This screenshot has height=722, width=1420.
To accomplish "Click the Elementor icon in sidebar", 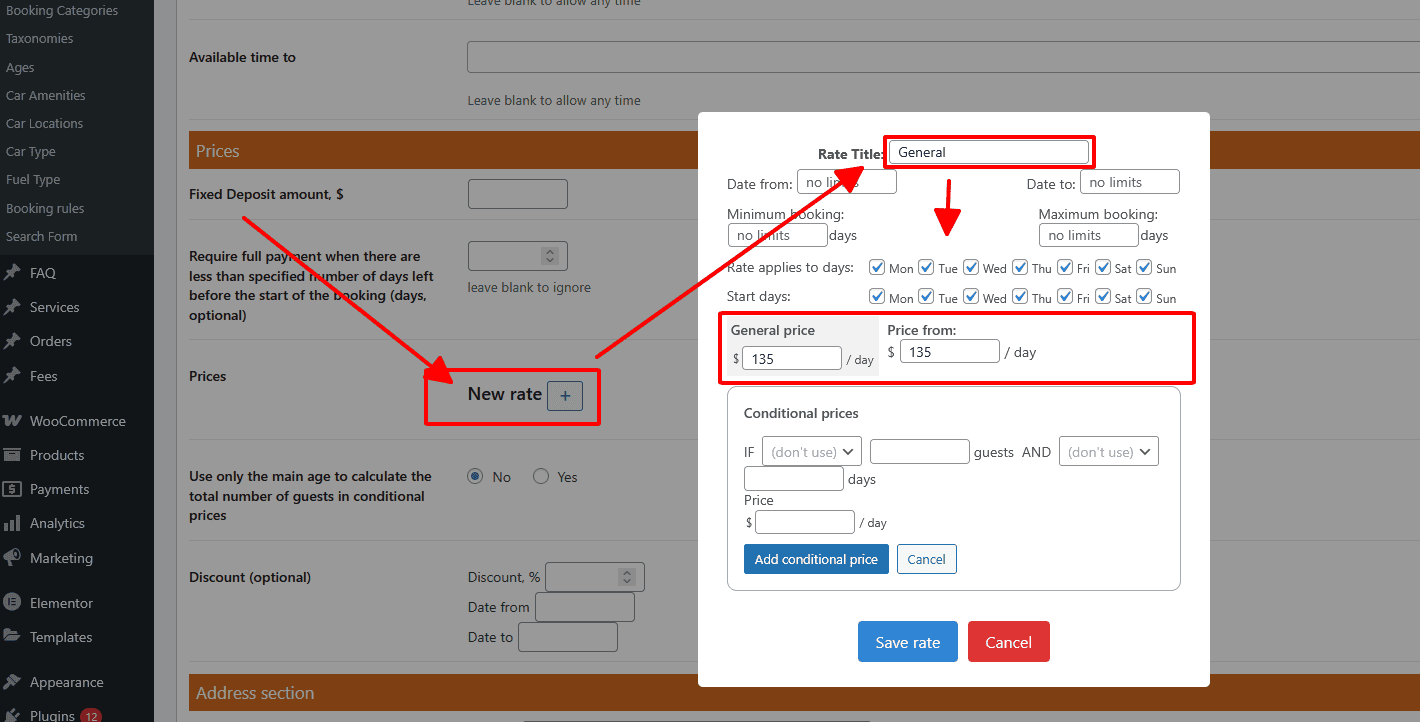I will click(x=13, y=603).
